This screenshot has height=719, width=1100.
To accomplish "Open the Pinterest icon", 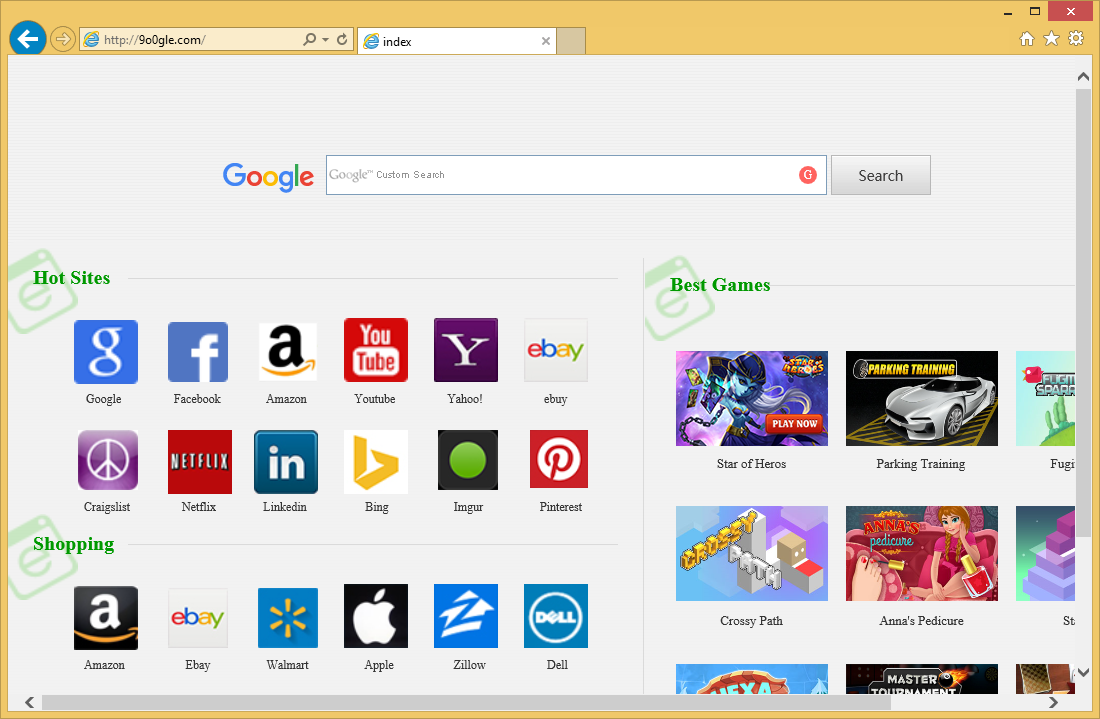I will click(559, 460).
